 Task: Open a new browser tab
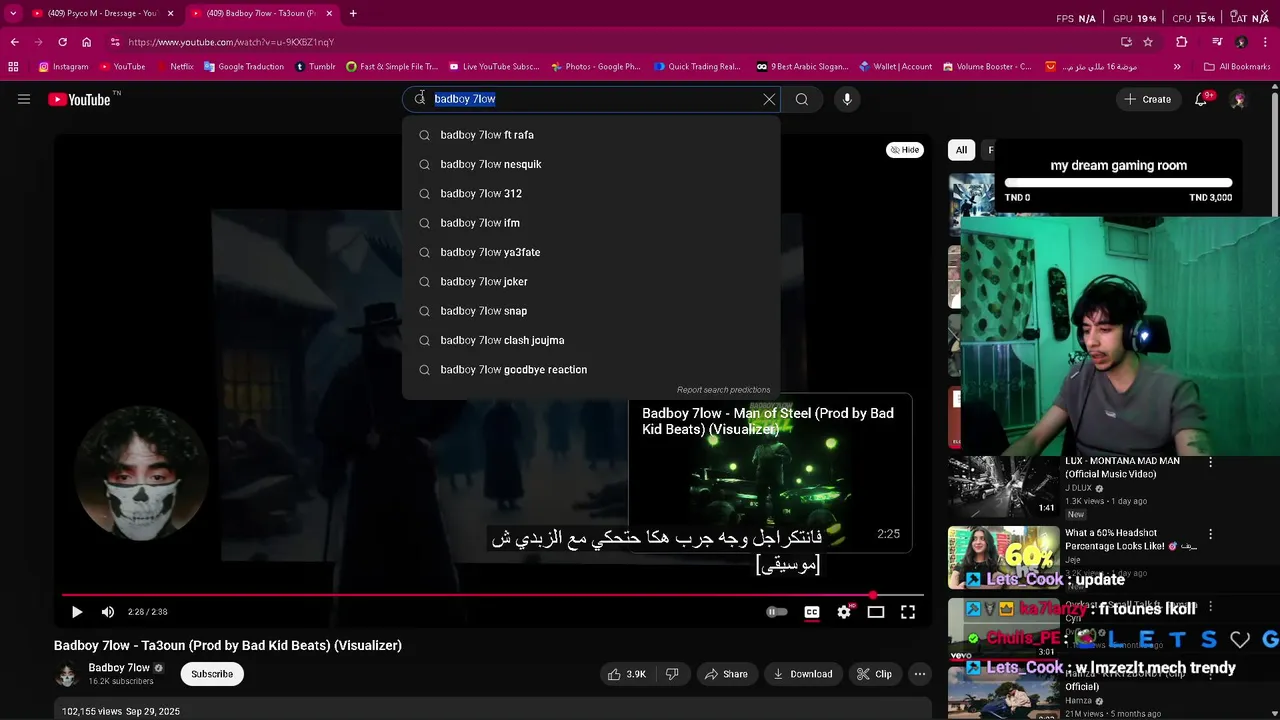(x=353, y=13)
